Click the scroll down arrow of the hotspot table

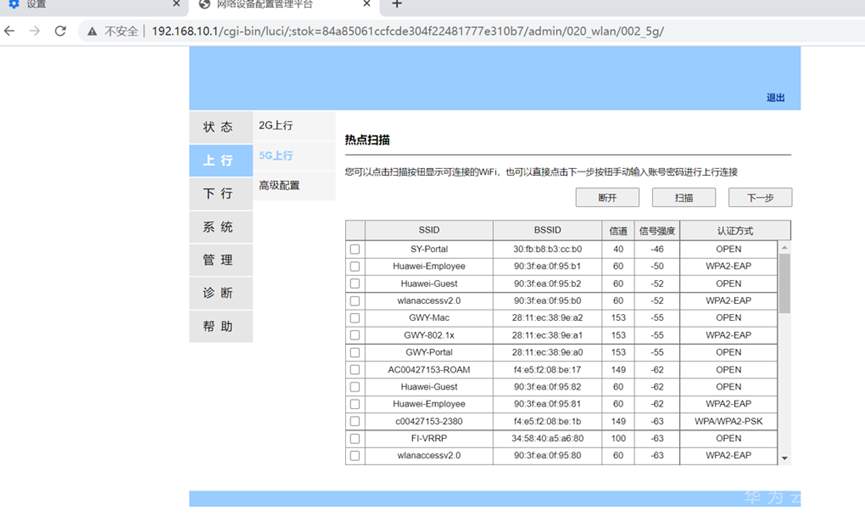point(784,459)
